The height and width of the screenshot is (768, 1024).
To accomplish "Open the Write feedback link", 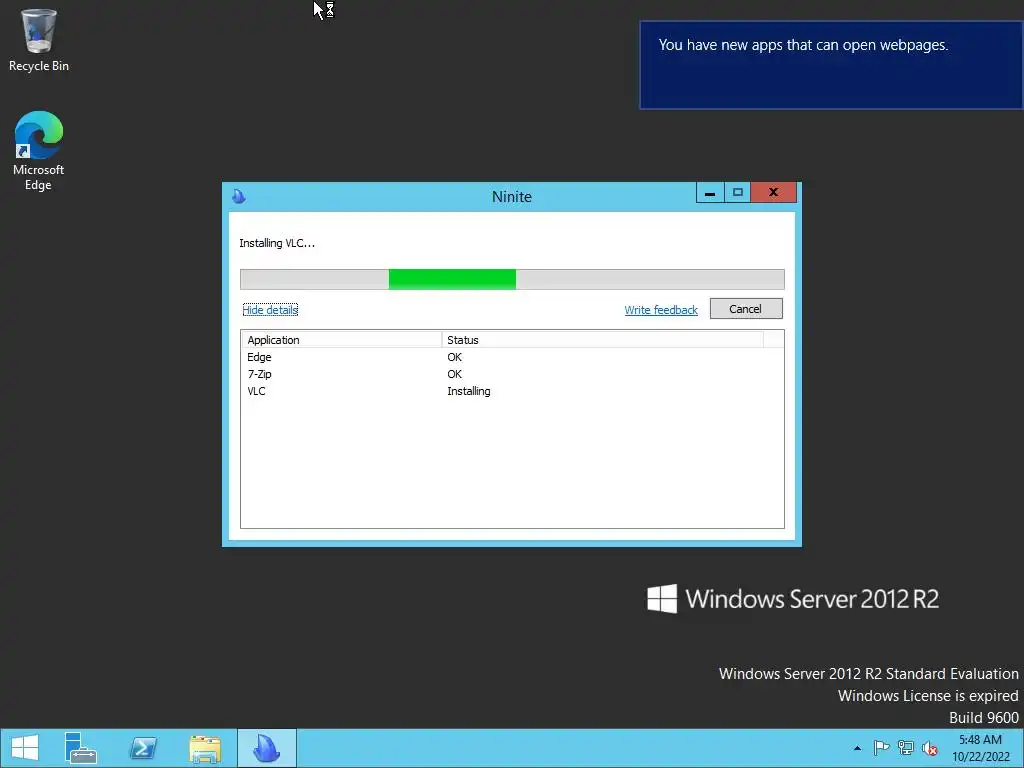I will 661,310.
